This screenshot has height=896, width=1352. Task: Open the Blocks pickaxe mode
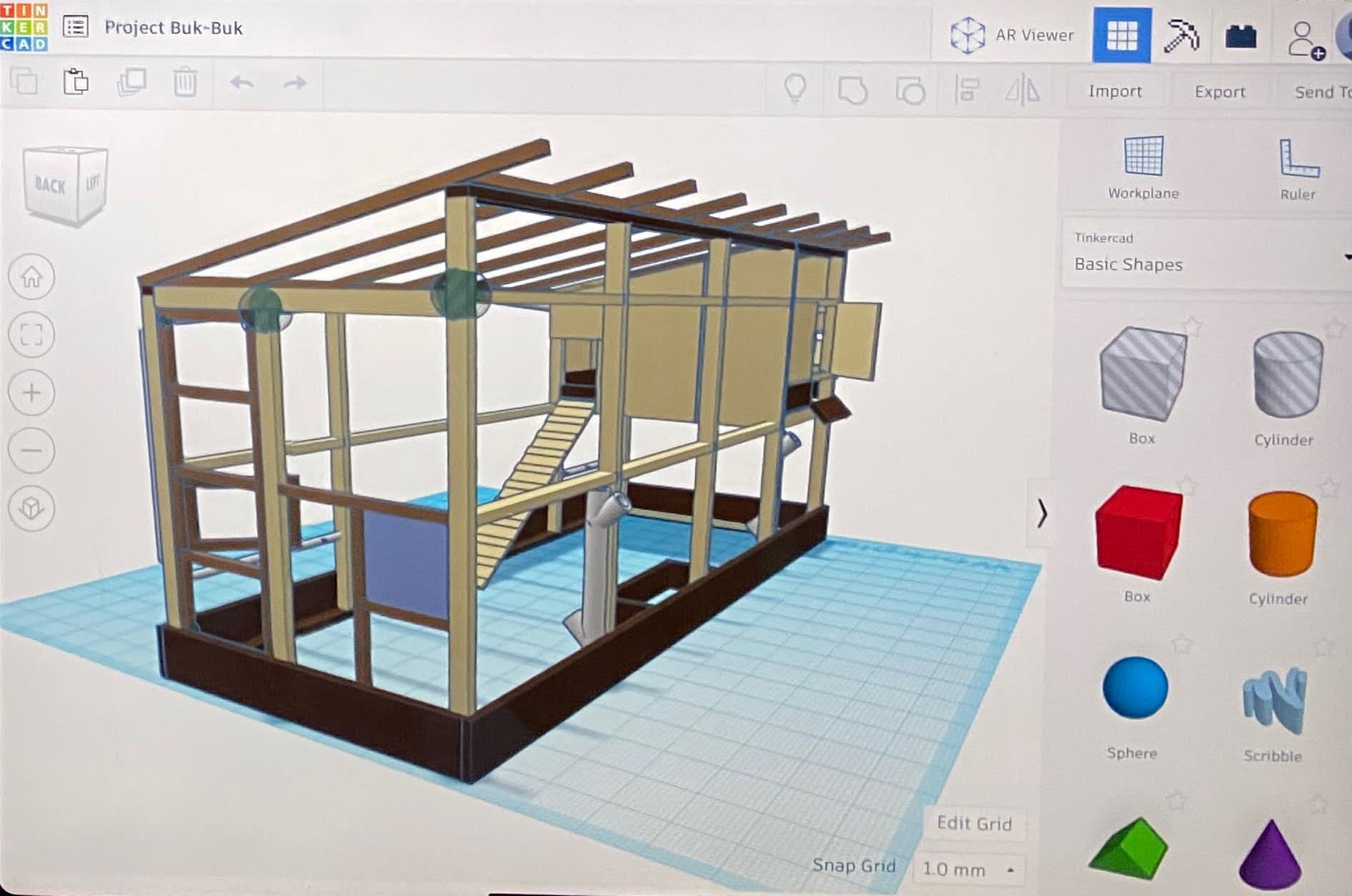click(x=1181, y=35)
